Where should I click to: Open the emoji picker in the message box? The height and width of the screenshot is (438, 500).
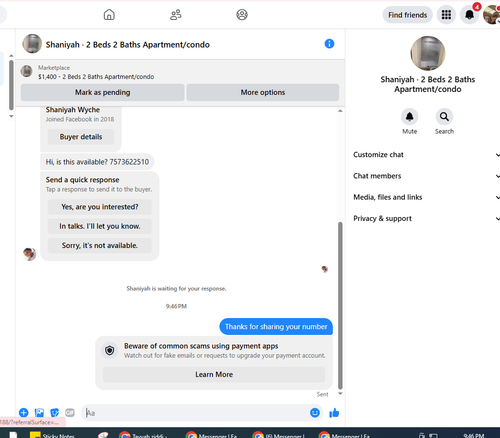point(315,413)
